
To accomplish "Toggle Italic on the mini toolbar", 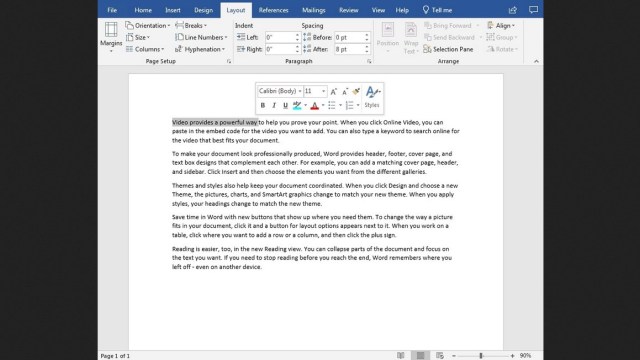I will pyautogui.click(x=274, y=105).
